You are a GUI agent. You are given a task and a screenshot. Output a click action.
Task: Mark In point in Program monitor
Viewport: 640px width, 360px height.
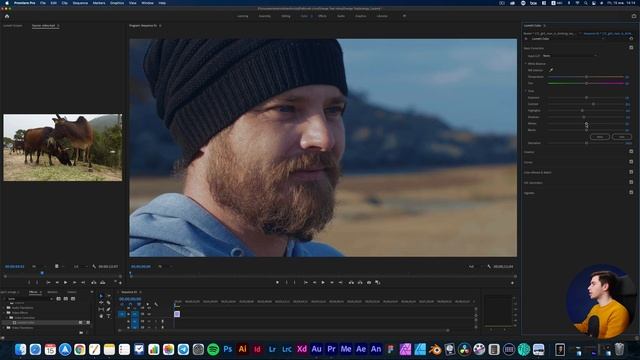(287, 282)
